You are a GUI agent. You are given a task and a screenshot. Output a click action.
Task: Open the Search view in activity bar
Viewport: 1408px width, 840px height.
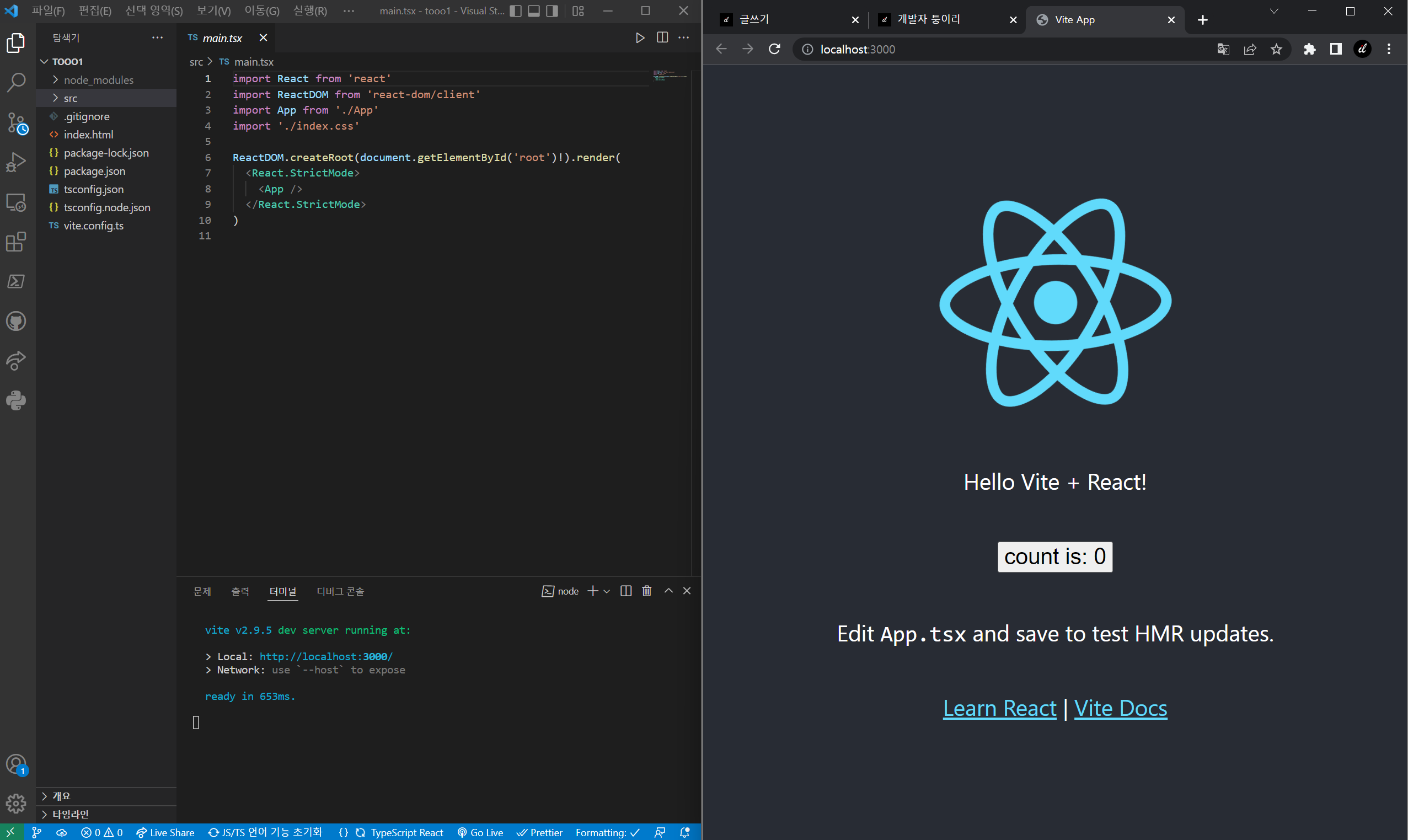click(16, 83)
